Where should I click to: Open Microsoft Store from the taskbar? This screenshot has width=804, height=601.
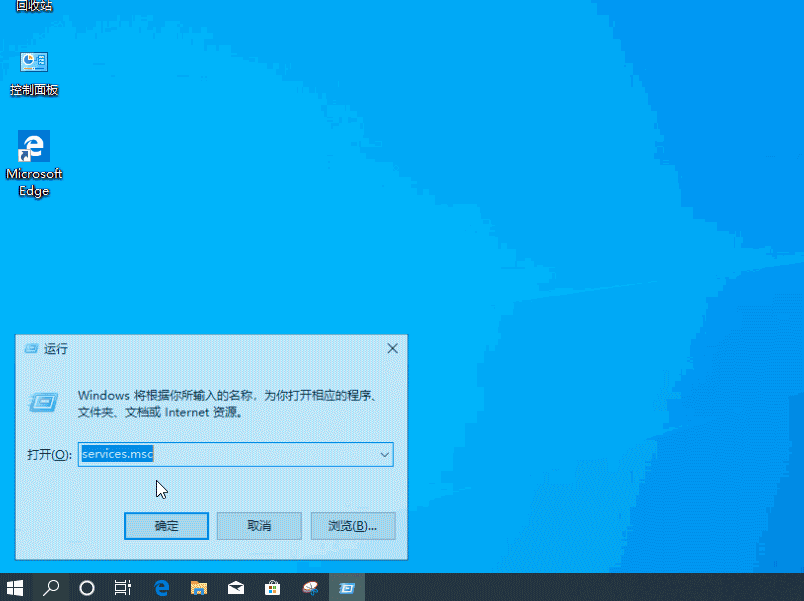click(x=272, y=588)
